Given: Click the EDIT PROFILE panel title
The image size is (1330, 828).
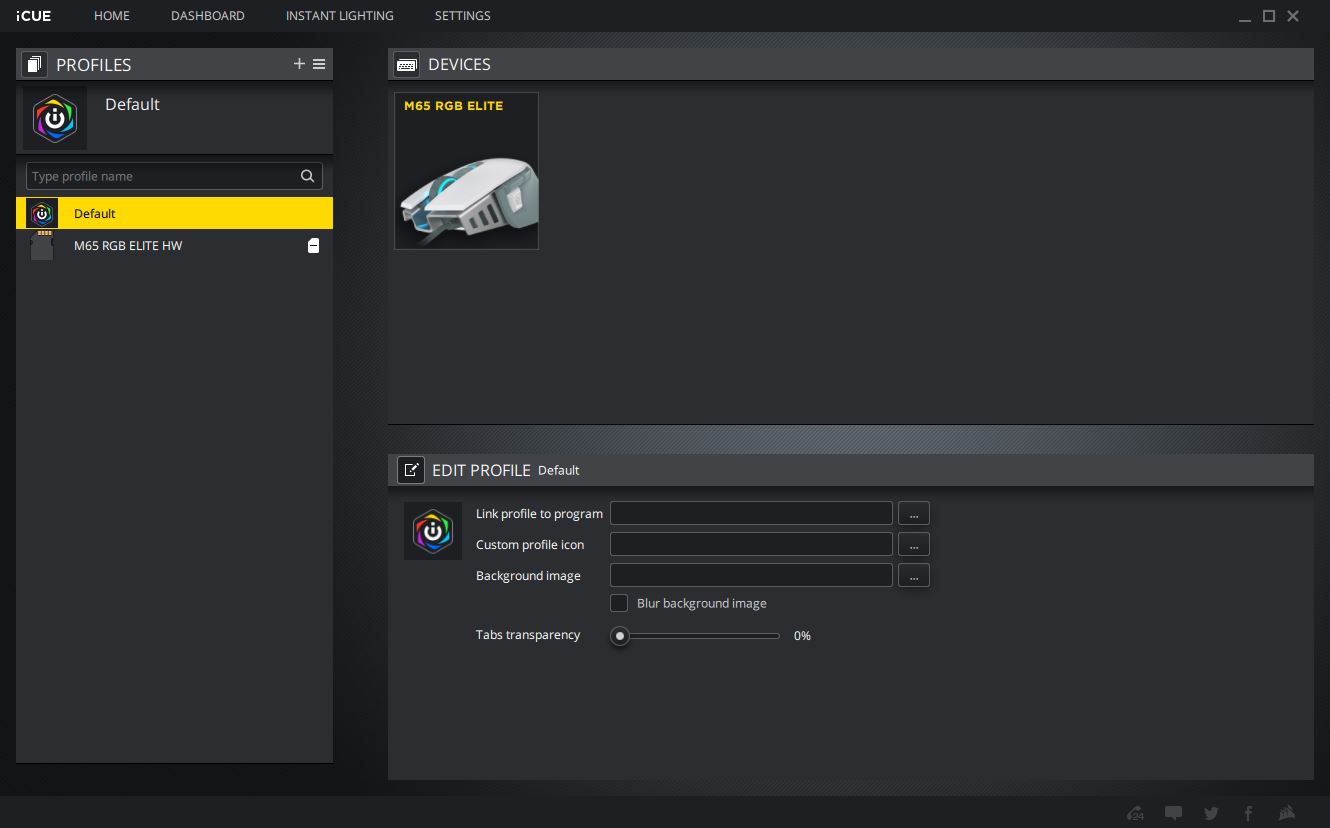Looking at the screenshot, I should (x=481, y=470).
